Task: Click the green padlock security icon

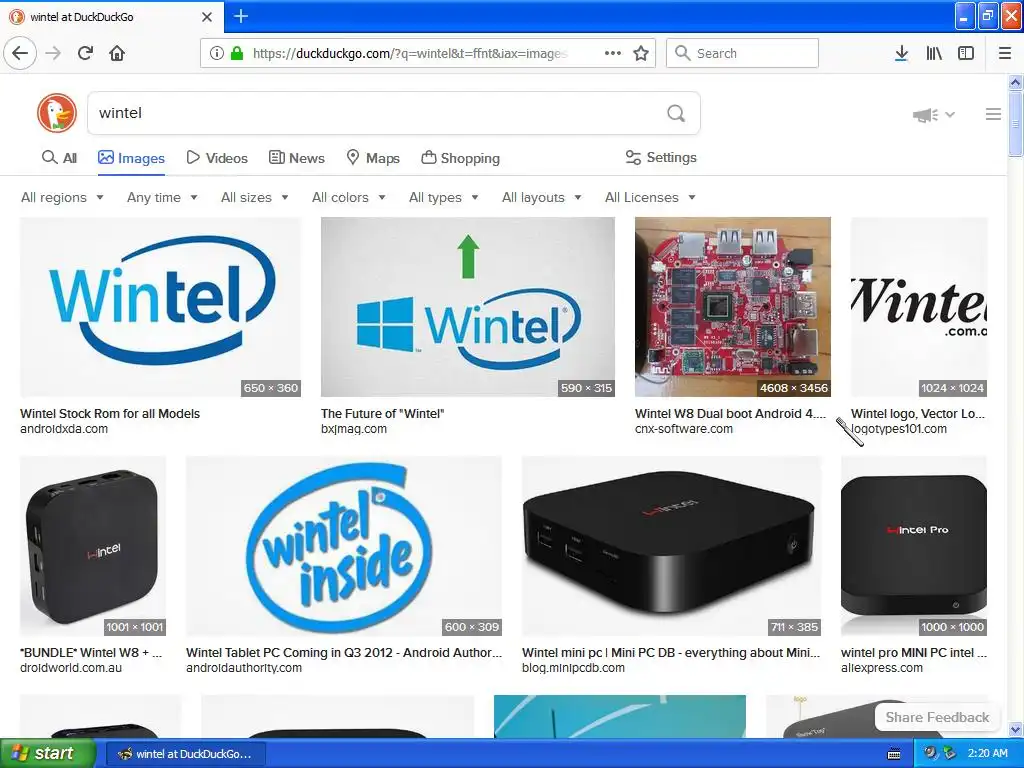Action: coord(237,53)
